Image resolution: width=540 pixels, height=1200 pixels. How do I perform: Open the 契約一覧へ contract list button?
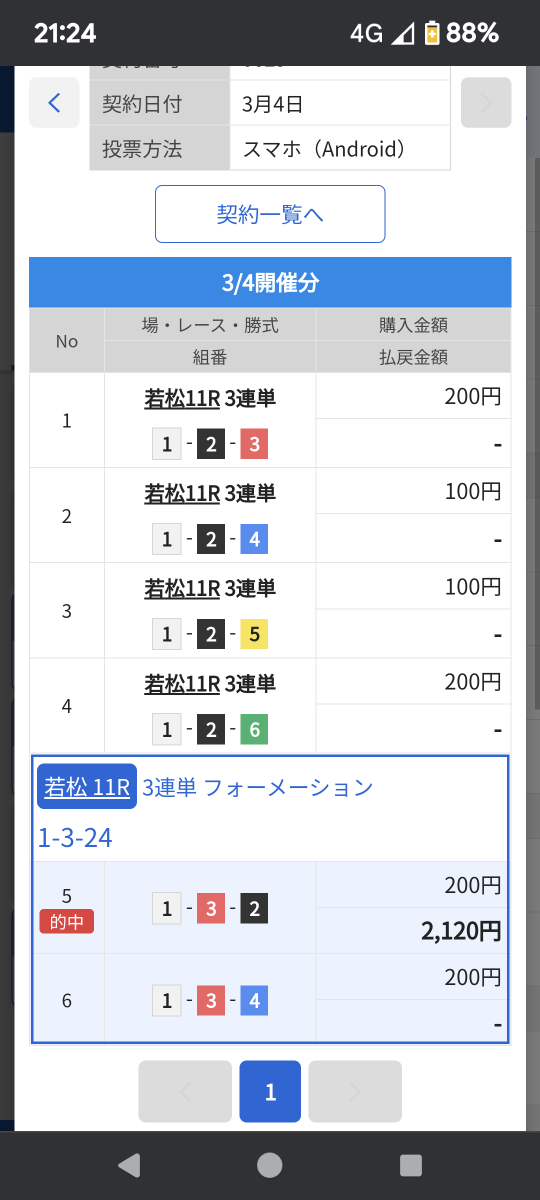coord(270,214)
